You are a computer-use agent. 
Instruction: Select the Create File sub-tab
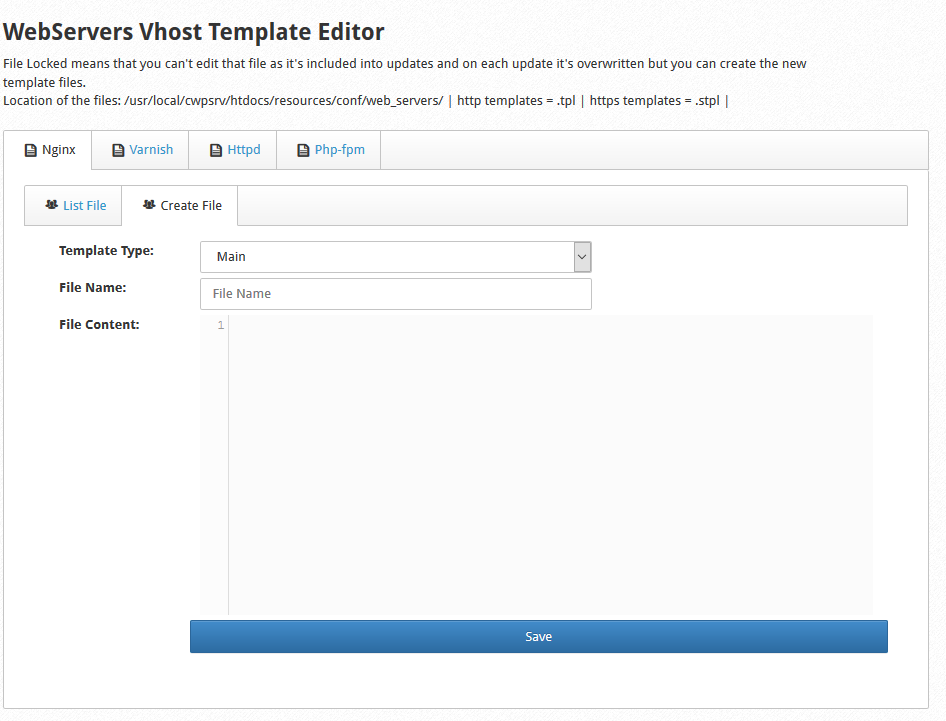click(180, 206)
